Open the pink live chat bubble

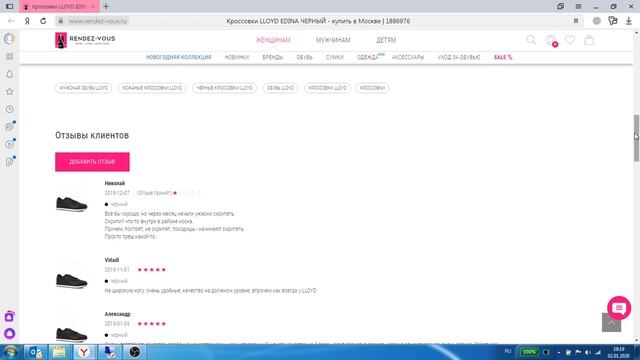(x=619, y=308)
